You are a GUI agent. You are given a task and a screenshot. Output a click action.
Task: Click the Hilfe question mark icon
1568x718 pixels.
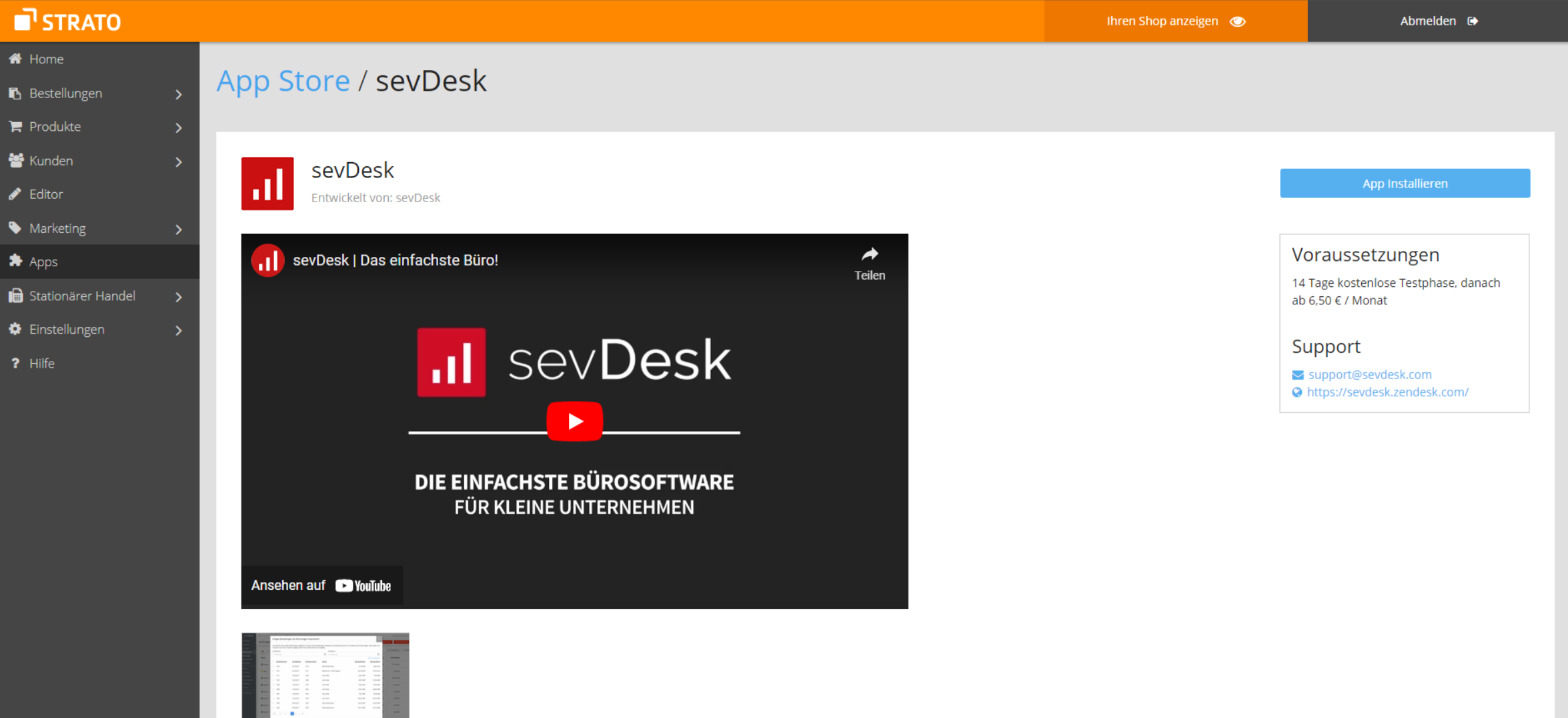coord(15,363)
